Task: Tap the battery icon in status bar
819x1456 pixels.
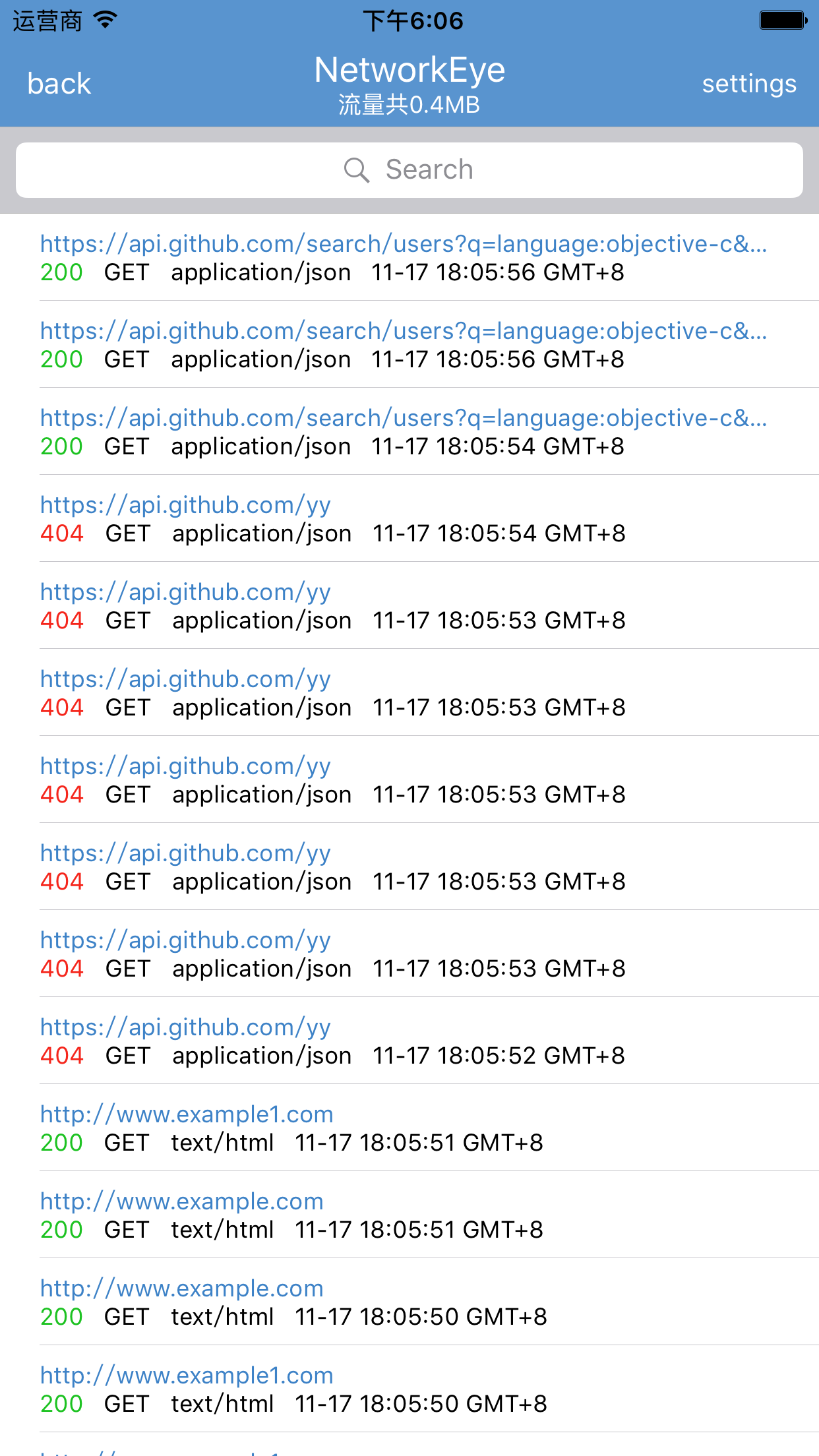Action: coord(783,20)
